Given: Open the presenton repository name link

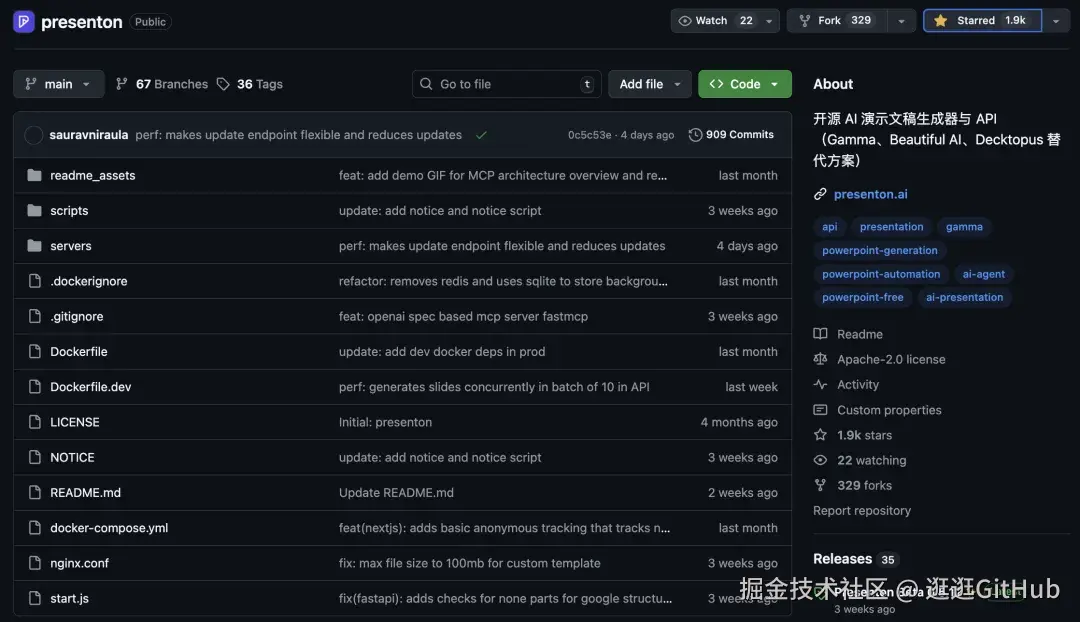Looking at the screenshot, I should click(x=81, y=21).
